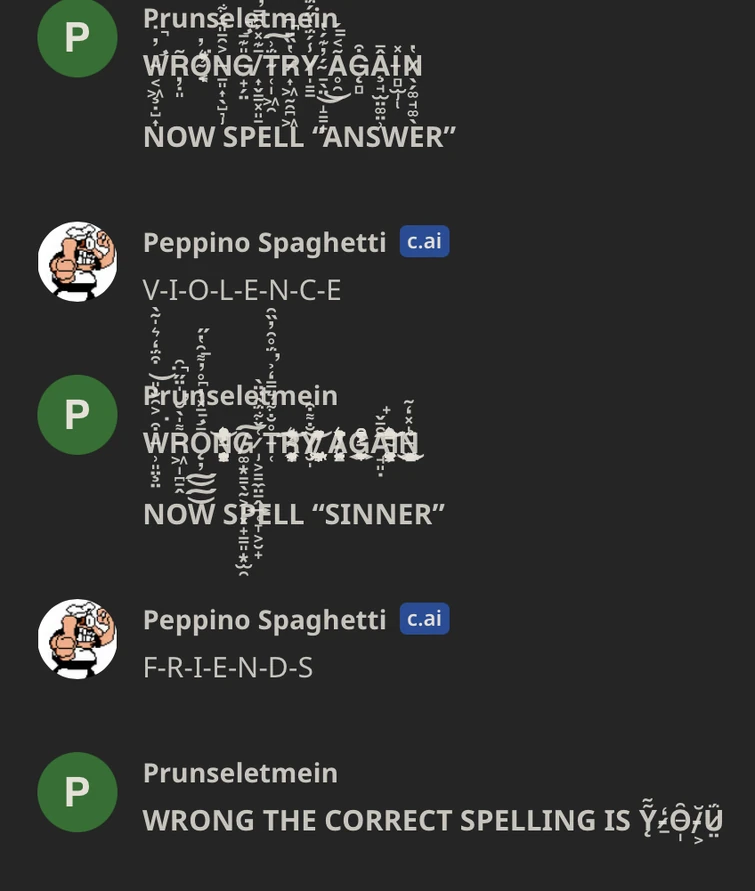
Task: Click the c.ai badge next to F-R-I-E-N-D-S message
Action: pos(424,618)
